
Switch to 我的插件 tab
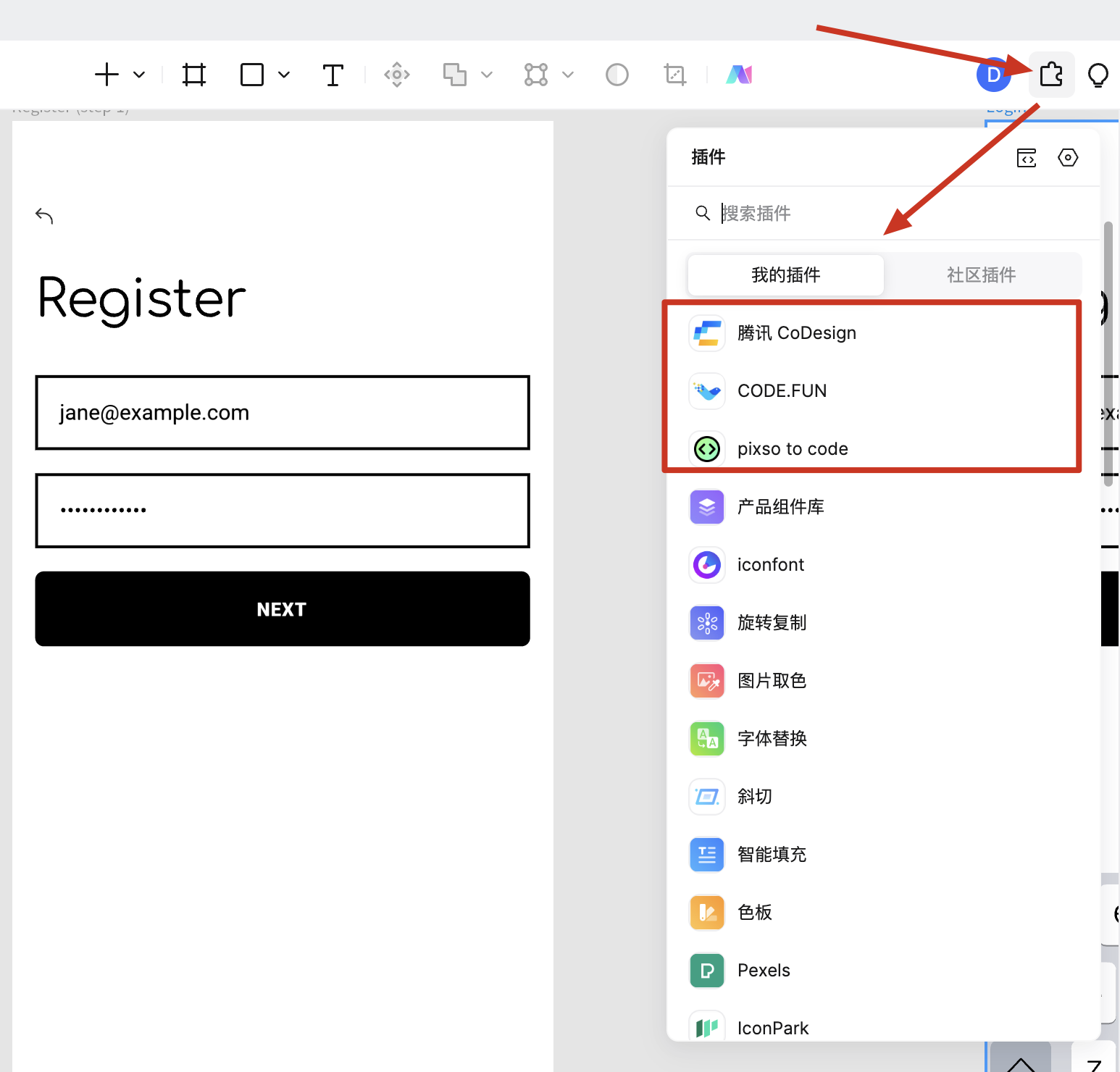coord(785,275)
